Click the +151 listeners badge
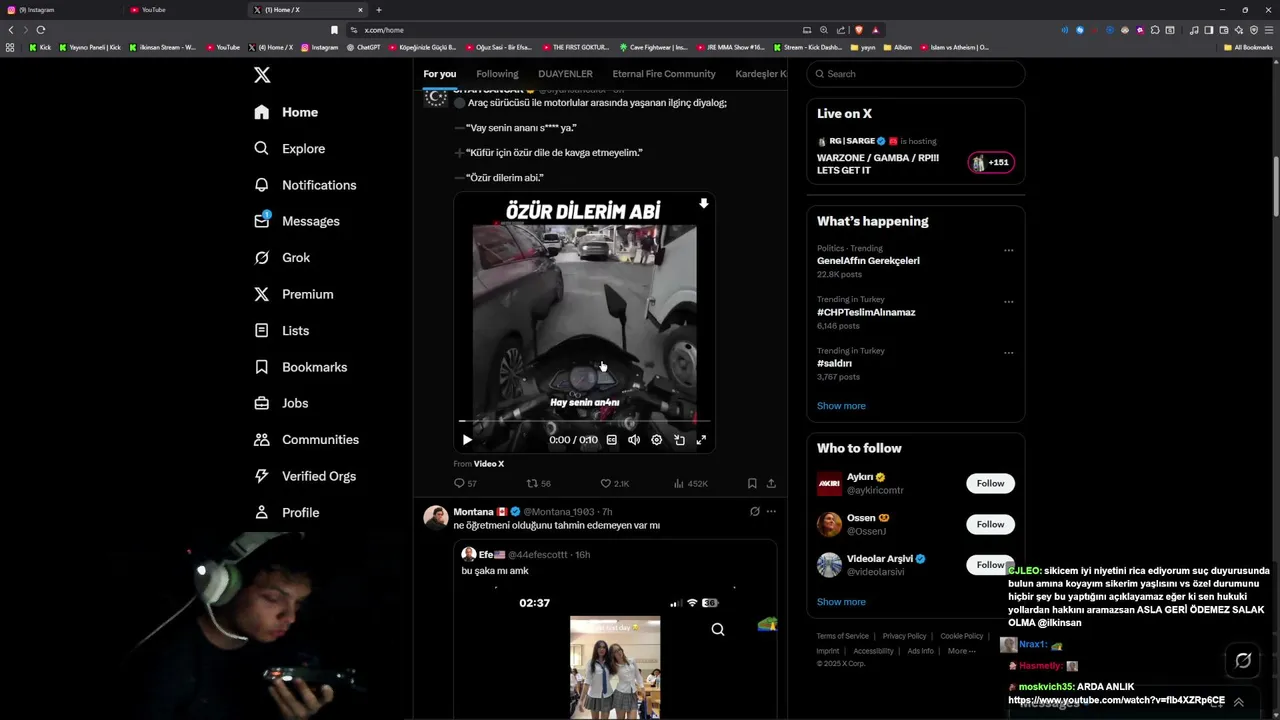 991,162
